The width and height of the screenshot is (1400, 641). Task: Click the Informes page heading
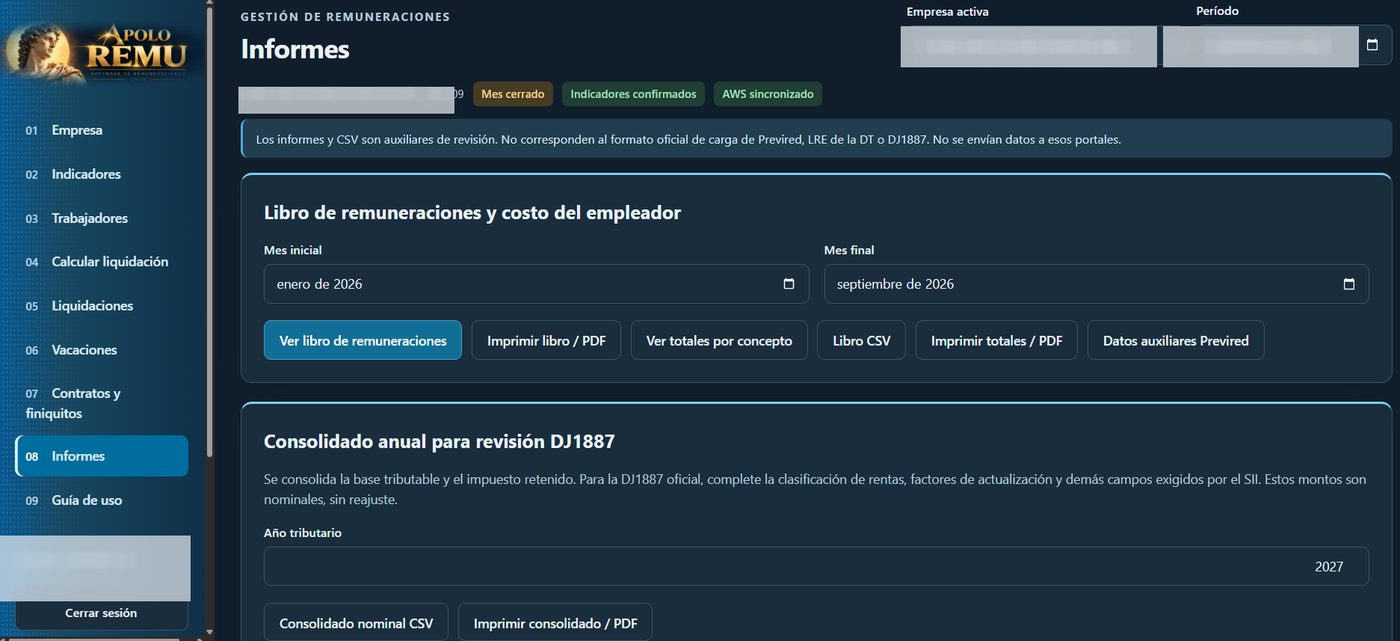pos(295,48)
